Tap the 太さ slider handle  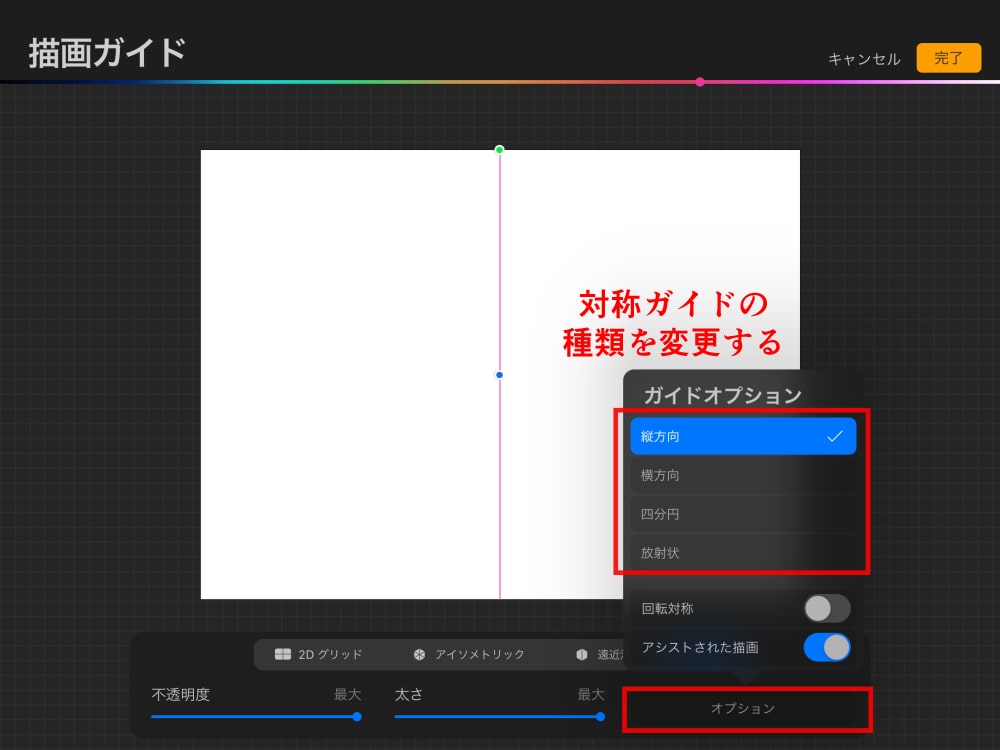(599, 717)
